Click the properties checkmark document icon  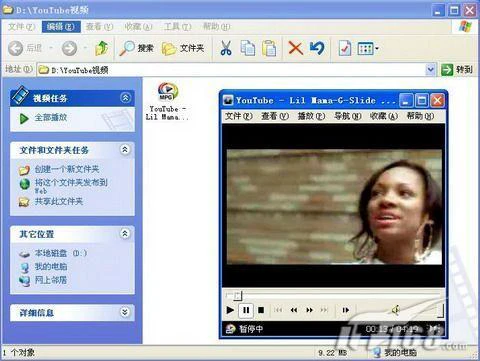pyautogui.click(x=345, y=49)
